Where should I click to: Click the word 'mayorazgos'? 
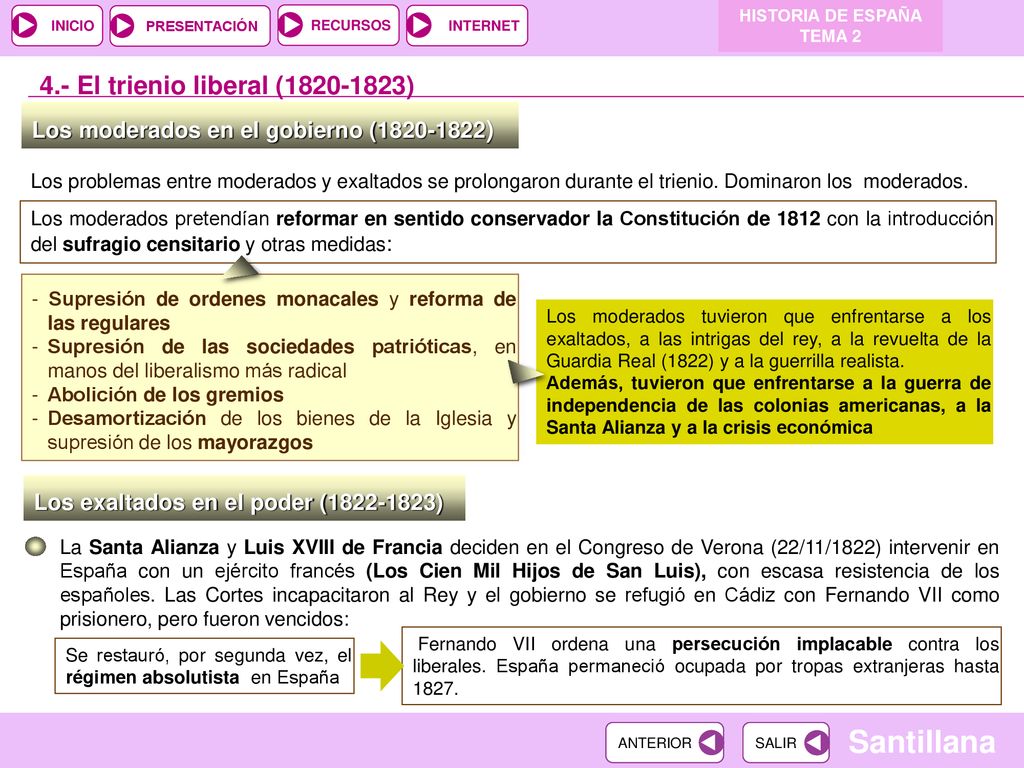pyautogui.click(x=255, y=442)
